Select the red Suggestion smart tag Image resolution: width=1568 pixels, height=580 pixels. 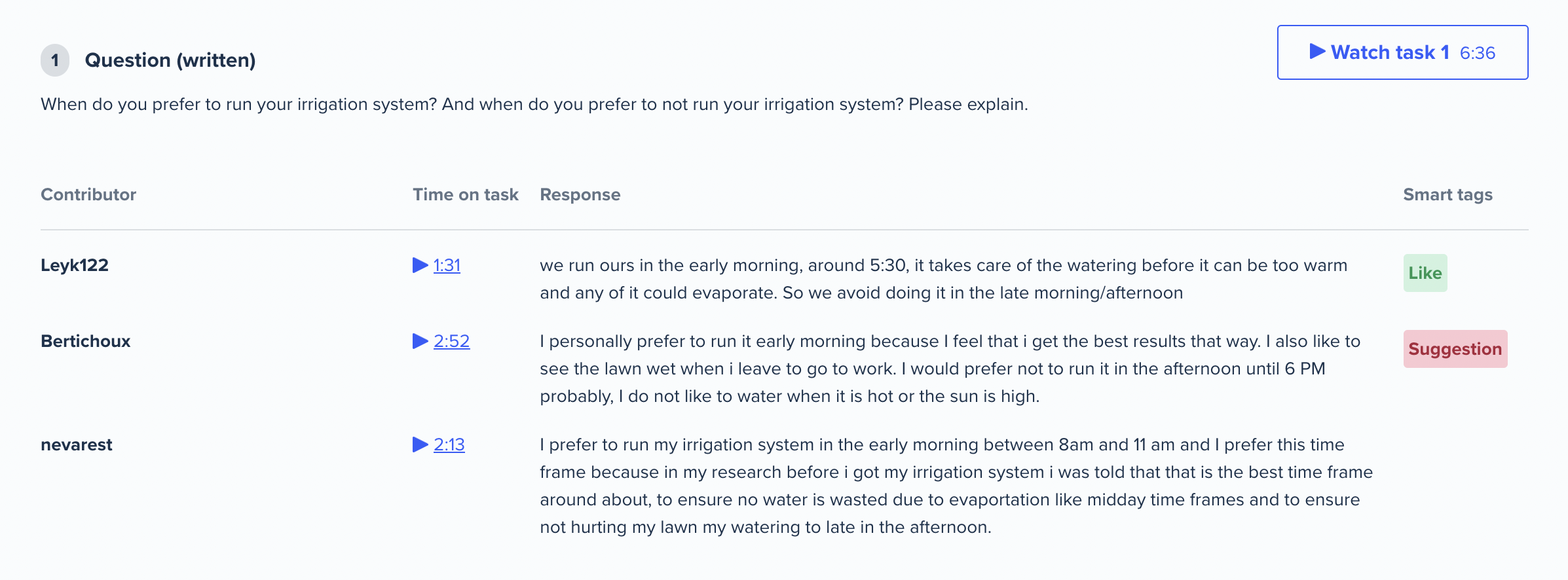click(1455, 349)
